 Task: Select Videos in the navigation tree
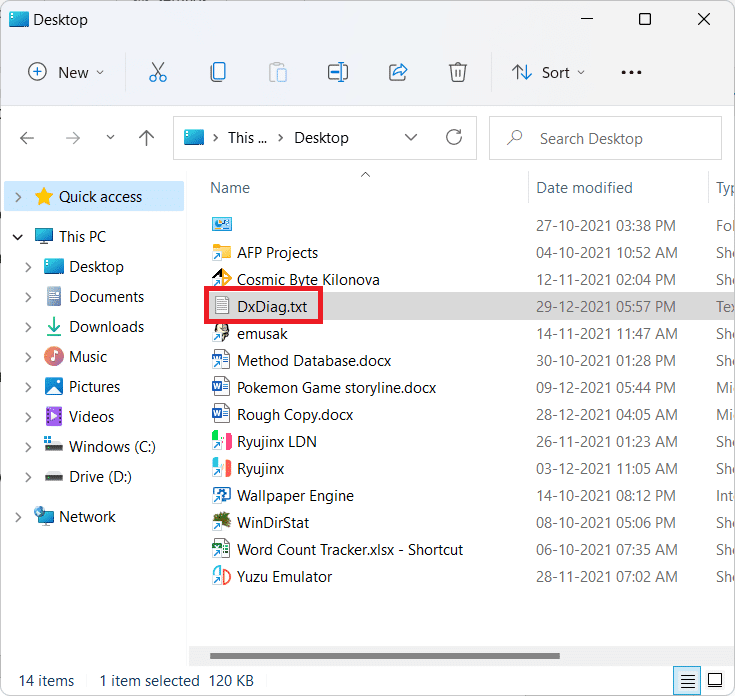point(91,417)
